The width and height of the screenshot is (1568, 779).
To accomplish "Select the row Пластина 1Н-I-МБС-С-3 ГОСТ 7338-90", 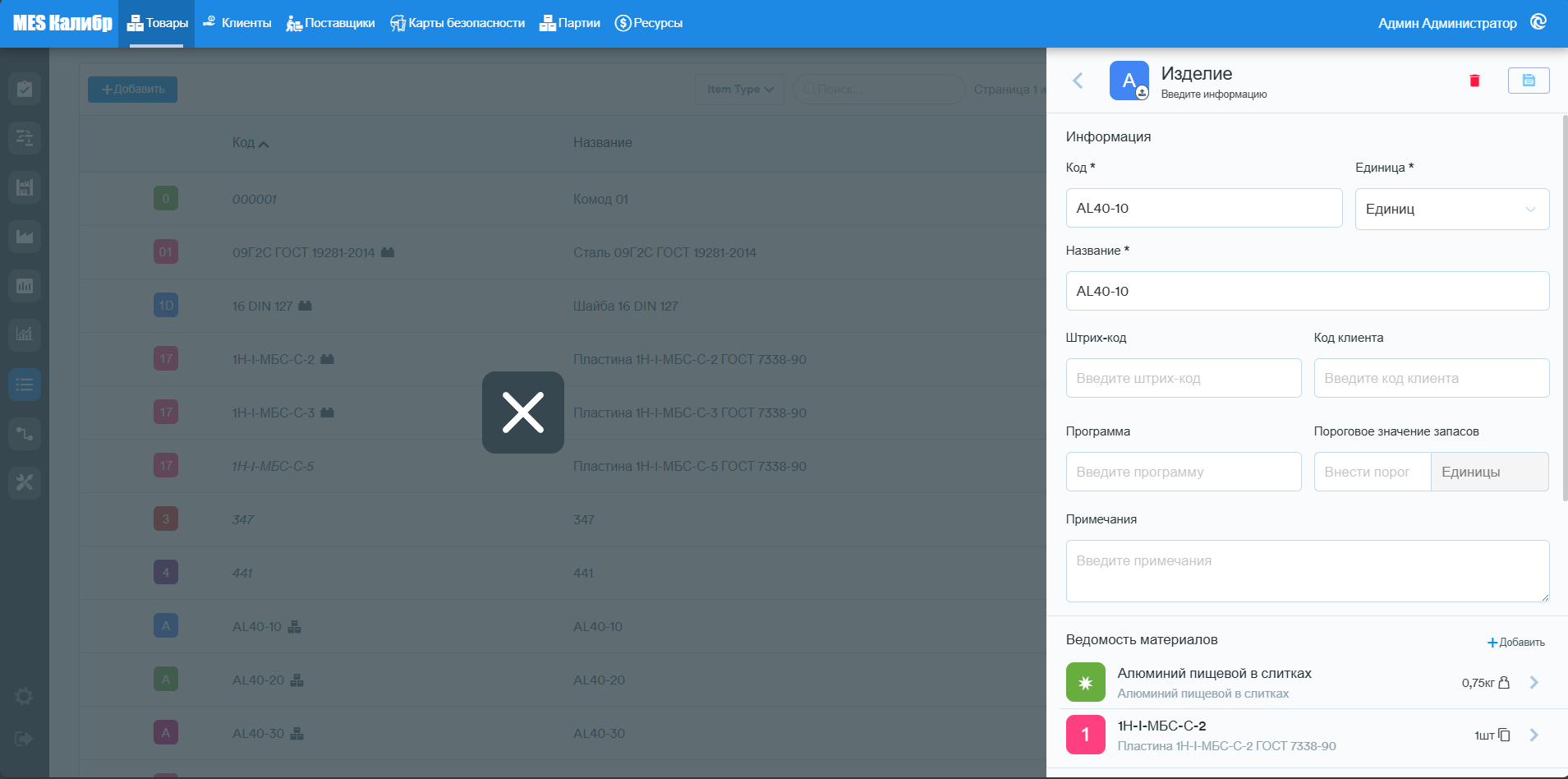I will click(563, 413).
